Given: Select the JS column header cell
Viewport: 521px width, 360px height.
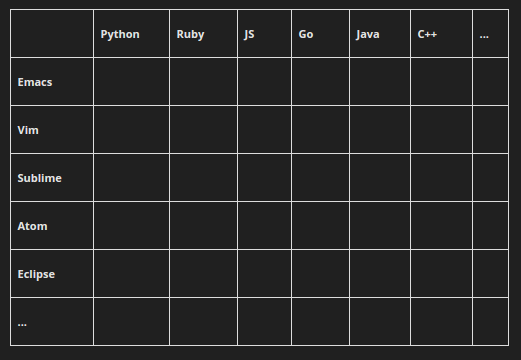Looking at the screenshot, I should click(264, 34).
